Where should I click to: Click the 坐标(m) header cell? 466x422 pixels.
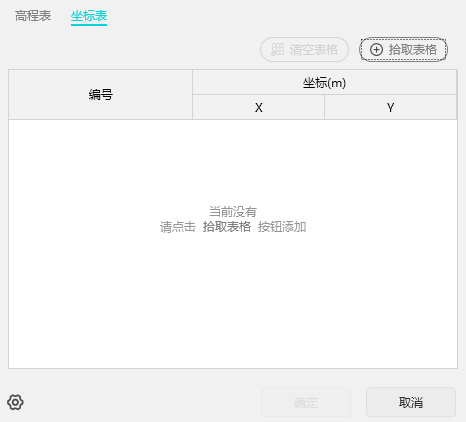pos(324,82)
